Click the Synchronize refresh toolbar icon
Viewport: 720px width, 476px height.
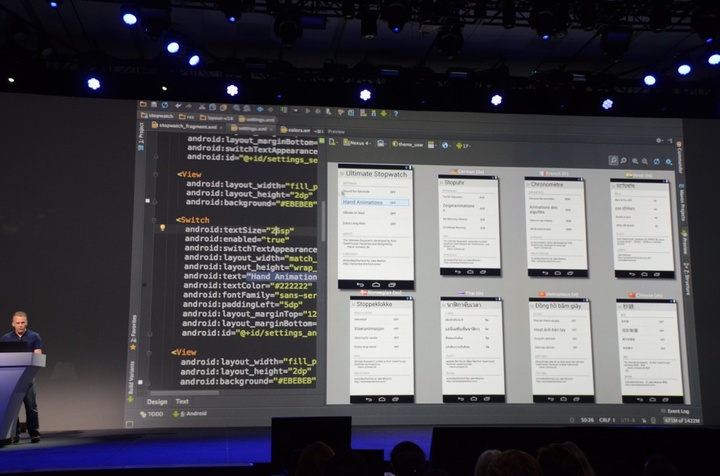(165, 105)
